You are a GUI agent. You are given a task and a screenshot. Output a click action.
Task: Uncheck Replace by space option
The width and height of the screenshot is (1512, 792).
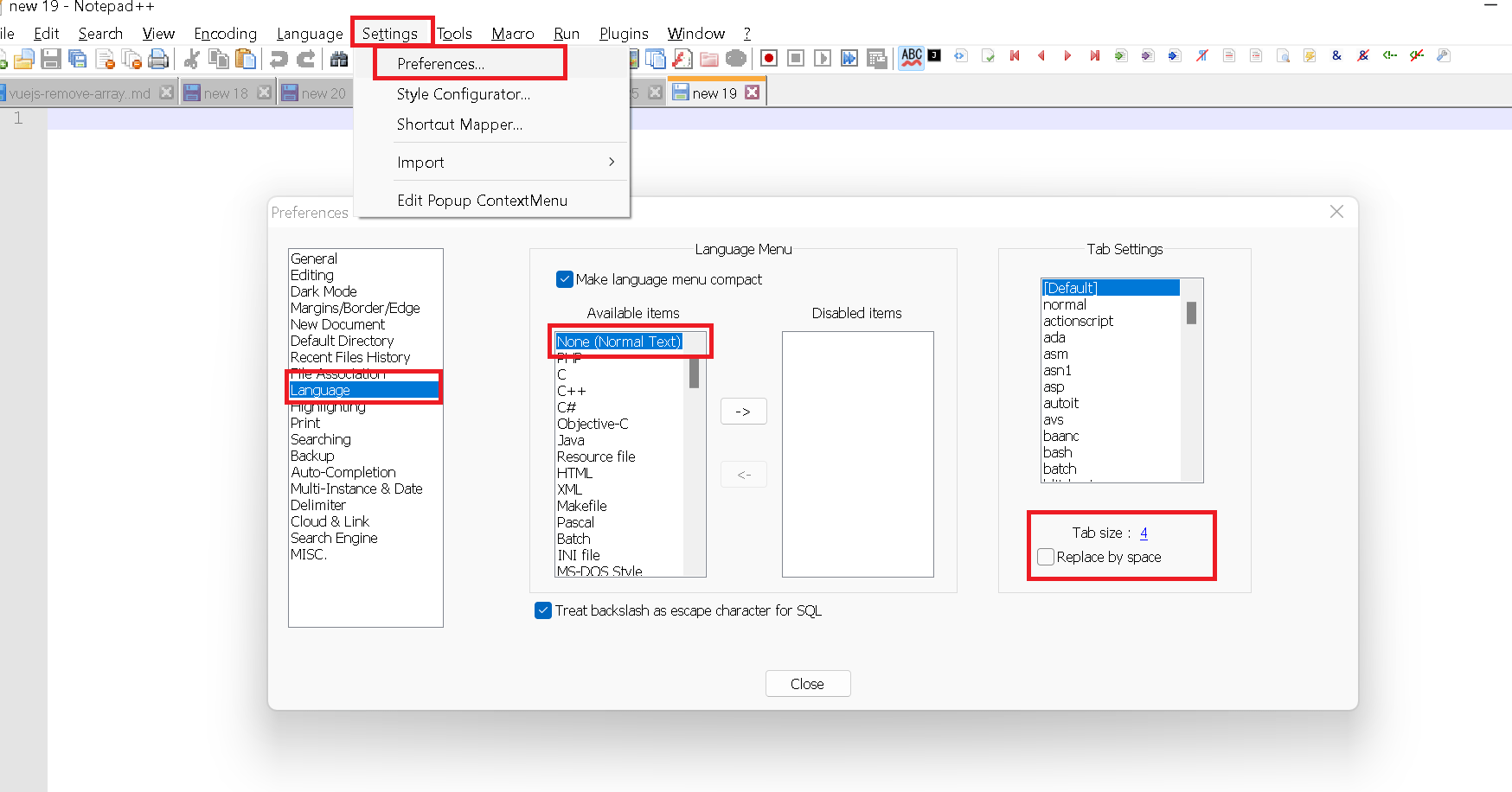1045,557
